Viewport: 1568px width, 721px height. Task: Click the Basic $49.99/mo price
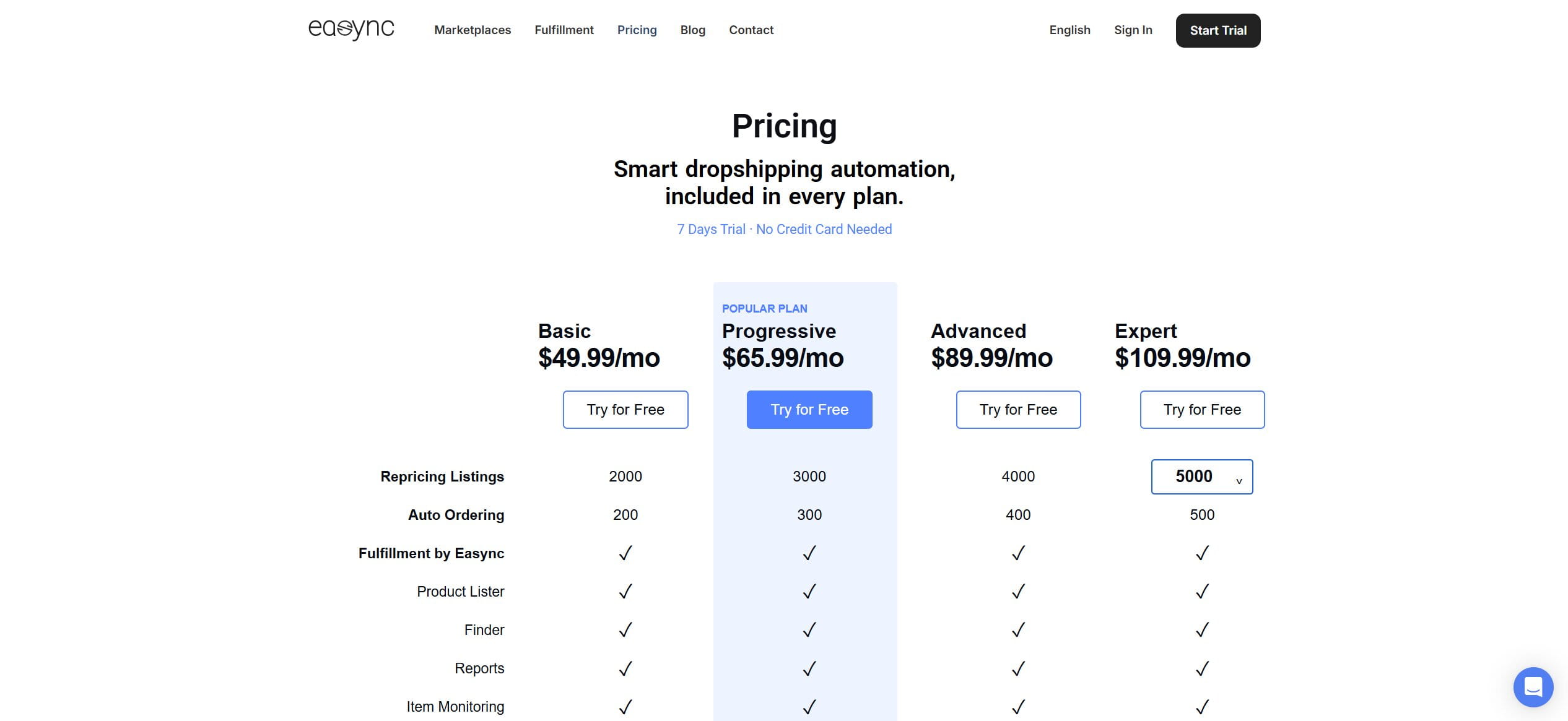[599, 358]
